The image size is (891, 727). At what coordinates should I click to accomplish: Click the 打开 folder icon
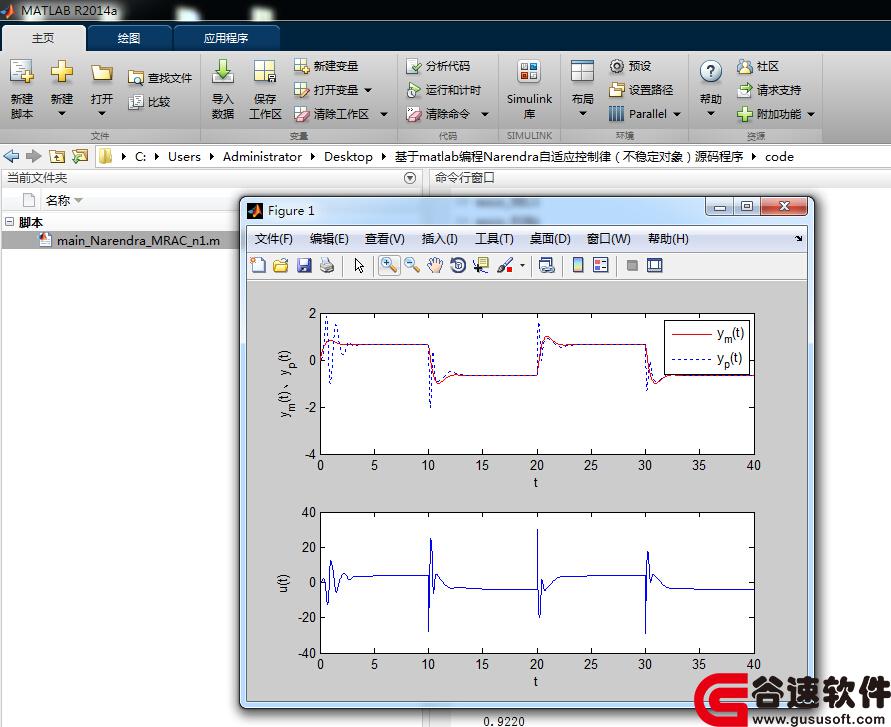[102, 74]
